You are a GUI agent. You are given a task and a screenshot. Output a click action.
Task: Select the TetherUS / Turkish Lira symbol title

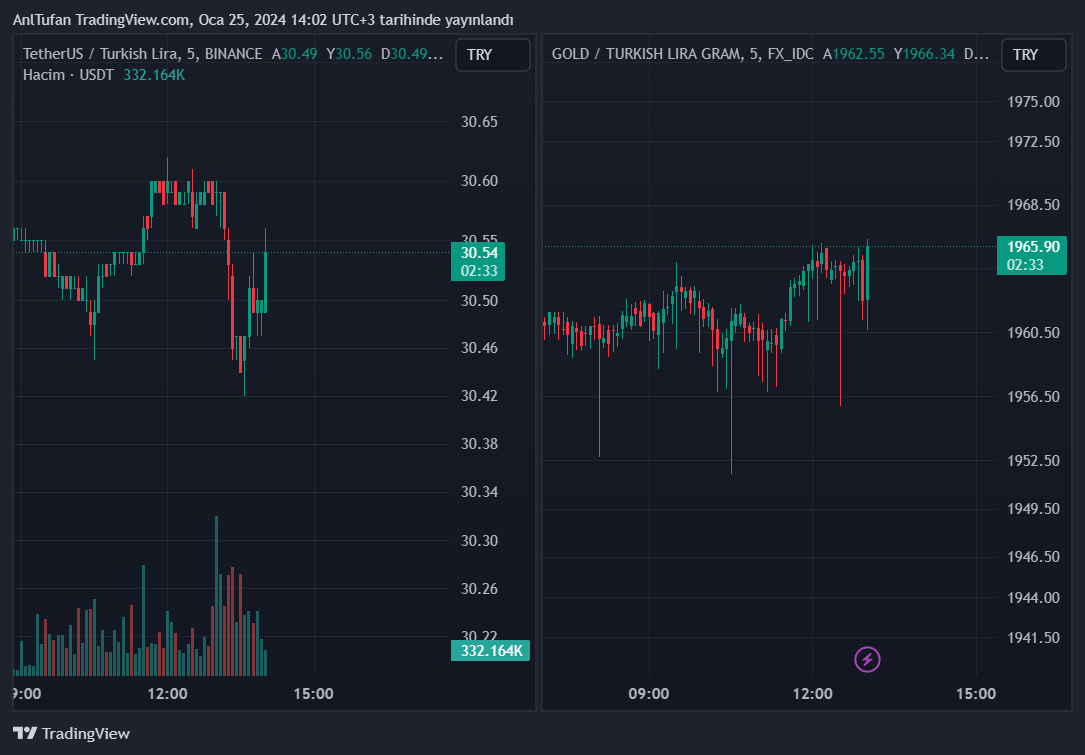[x=142, y=54]
